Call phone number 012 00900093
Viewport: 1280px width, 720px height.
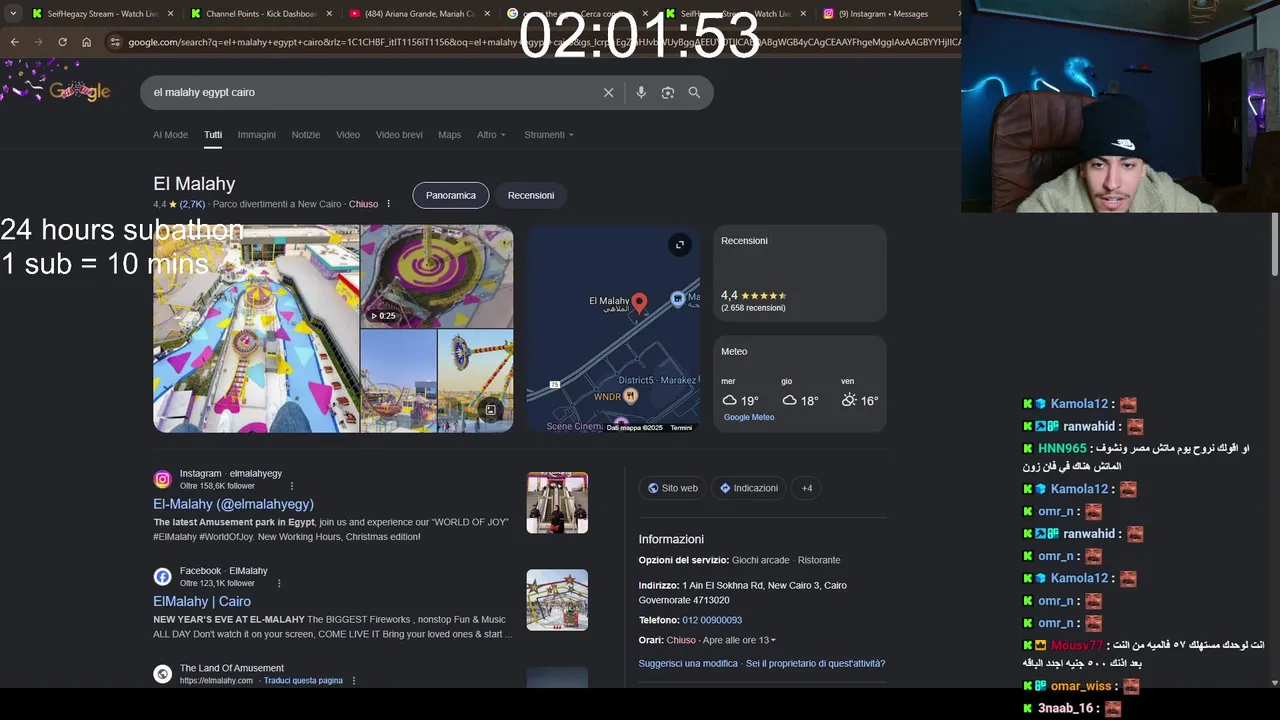712,620
